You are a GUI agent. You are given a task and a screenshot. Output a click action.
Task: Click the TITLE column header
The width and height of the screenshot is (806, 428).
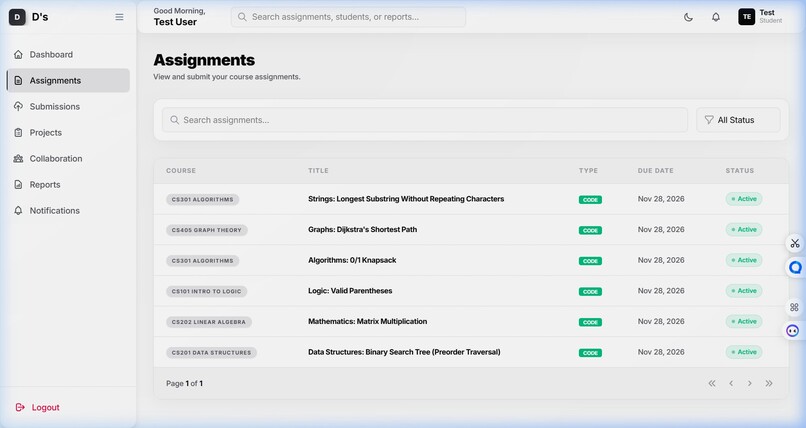point(318,171)
